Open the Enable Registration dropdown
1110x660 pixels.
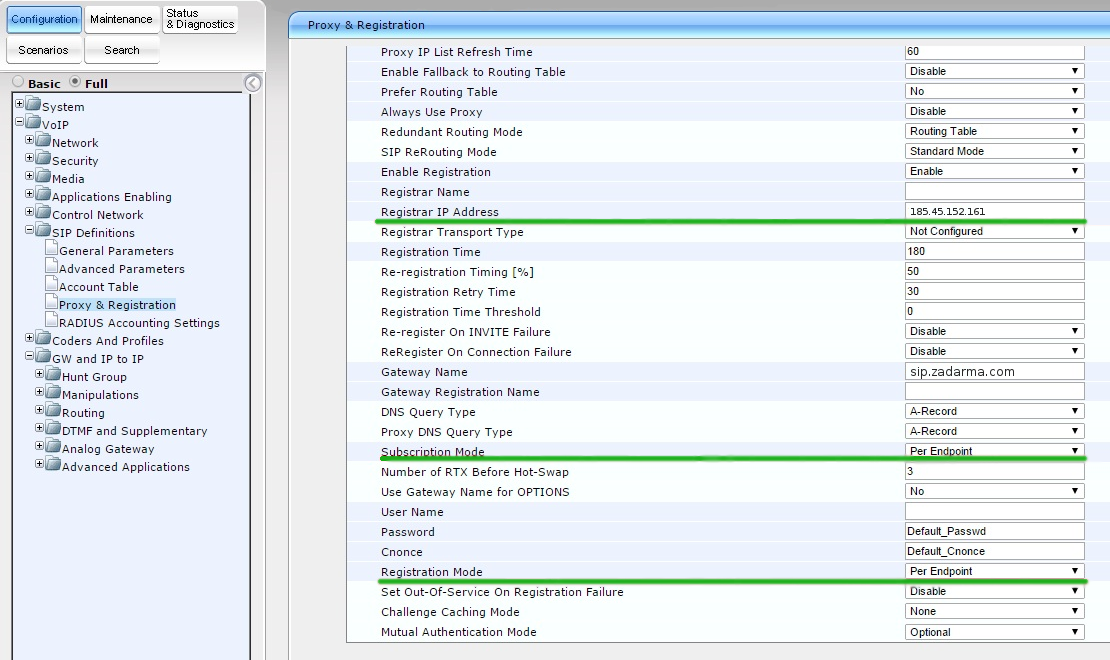(x=994, y=171)
